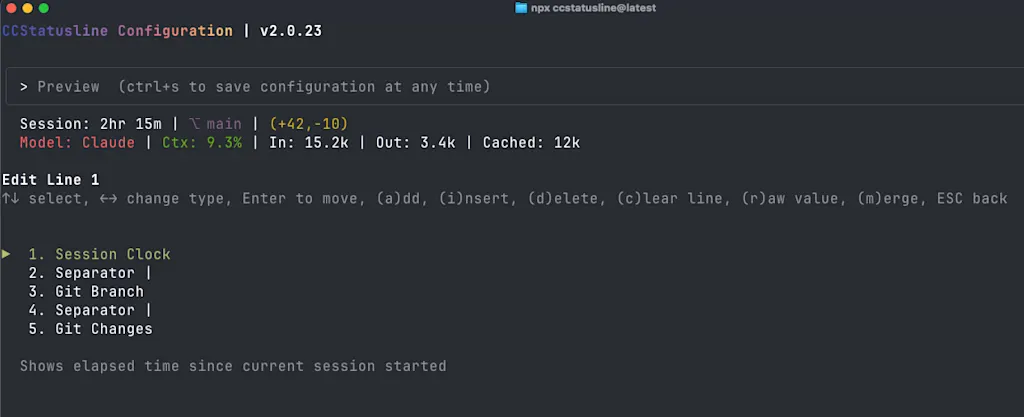Click the folder icon in title bar
This screenshot has height=417, width=1024.
520,8
